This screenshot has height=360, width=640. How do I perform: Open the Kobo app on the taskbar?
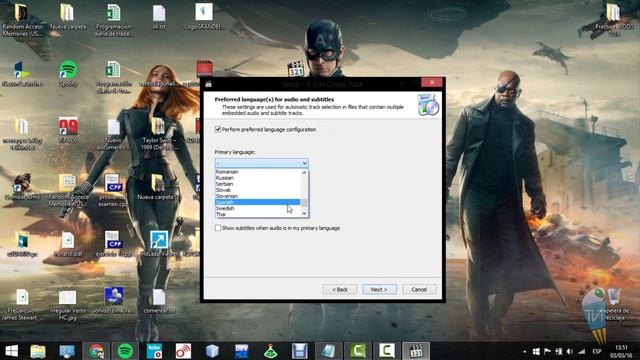154,351
